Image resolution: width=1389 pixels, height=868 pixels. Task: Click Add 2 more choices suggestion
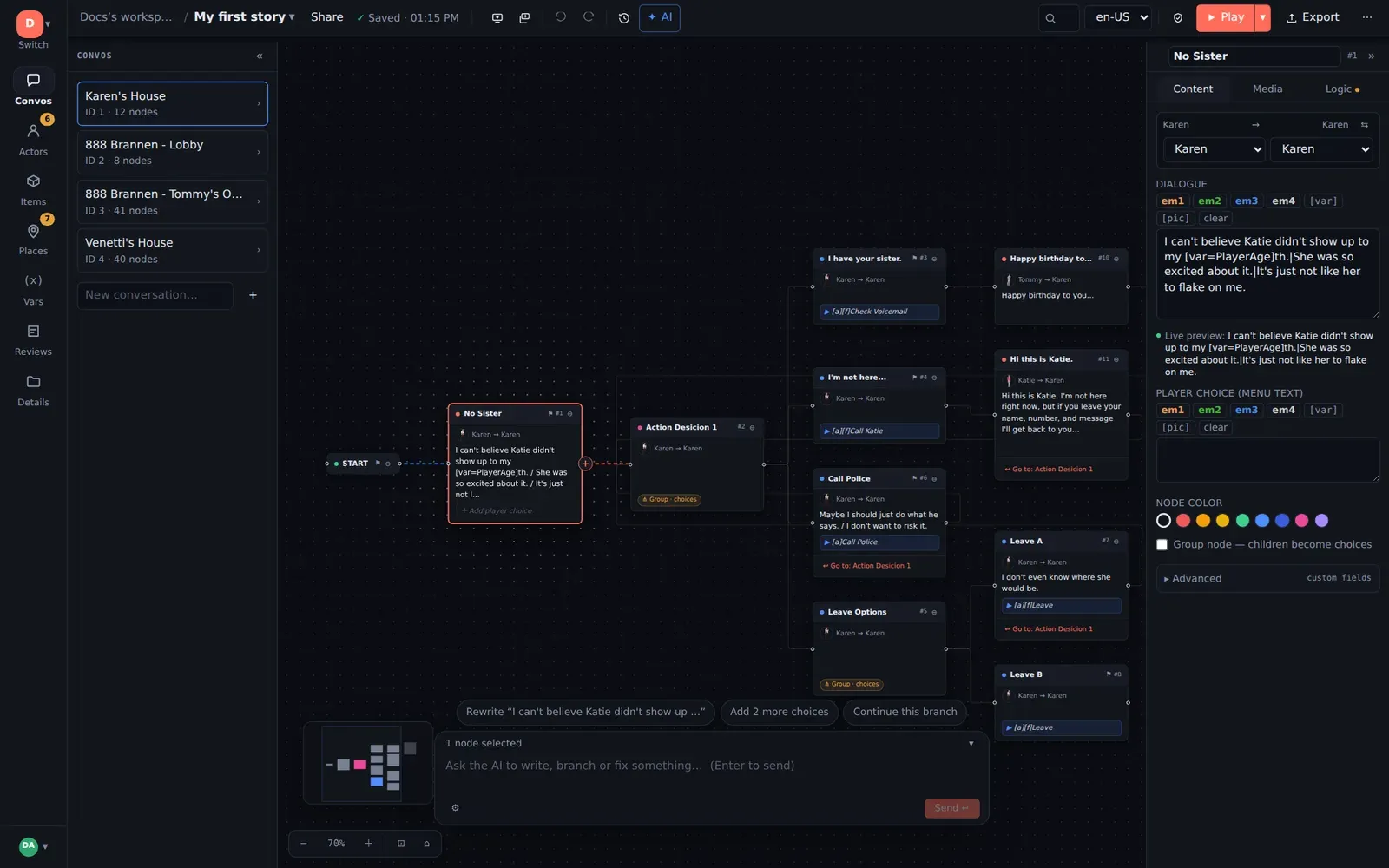(779, 712)
